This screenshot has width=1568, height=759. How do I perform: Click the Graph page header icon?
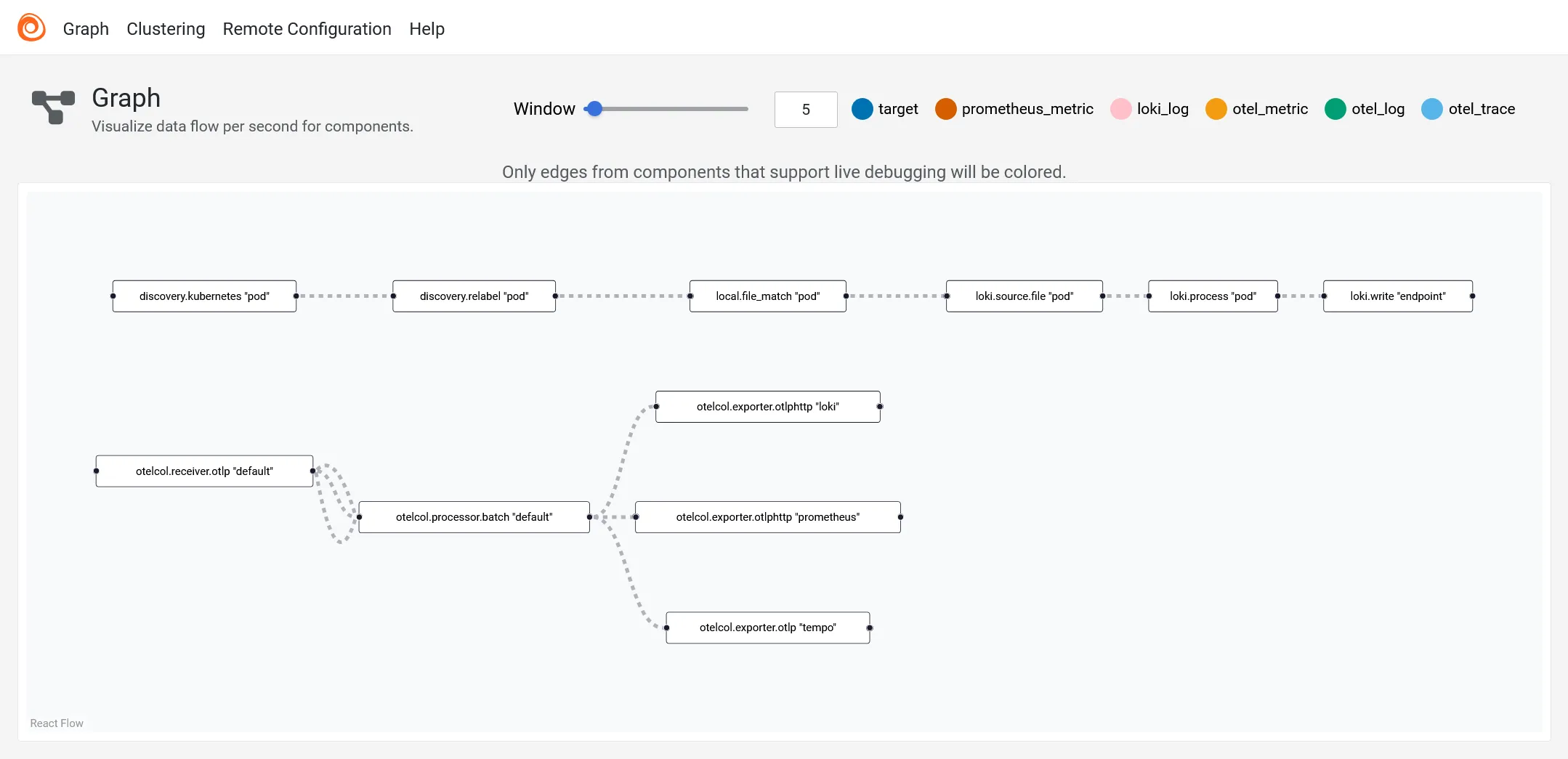pyautogui.click(x=53, y=107)
